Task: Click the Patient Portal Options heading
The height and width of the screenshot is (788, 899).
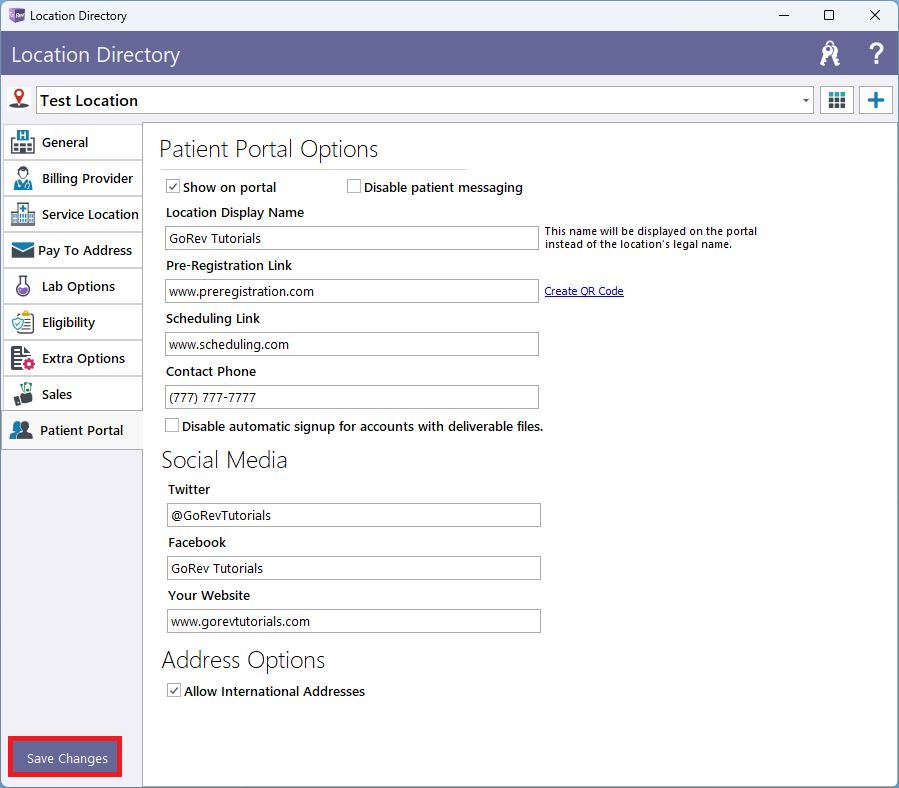Action: pyautogui.click(x=269, y=149)
